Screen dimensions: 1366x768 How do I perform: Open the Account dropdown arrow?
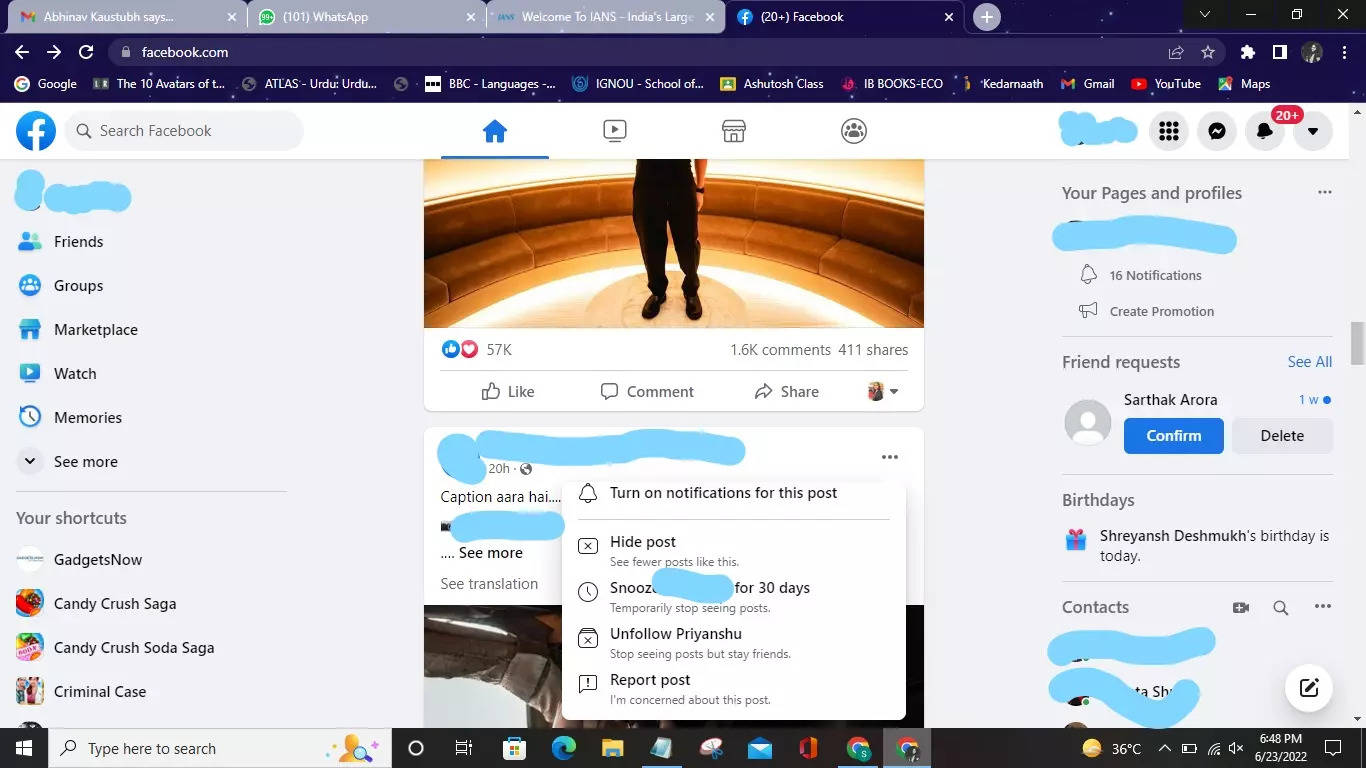[x=1313, y=131]
